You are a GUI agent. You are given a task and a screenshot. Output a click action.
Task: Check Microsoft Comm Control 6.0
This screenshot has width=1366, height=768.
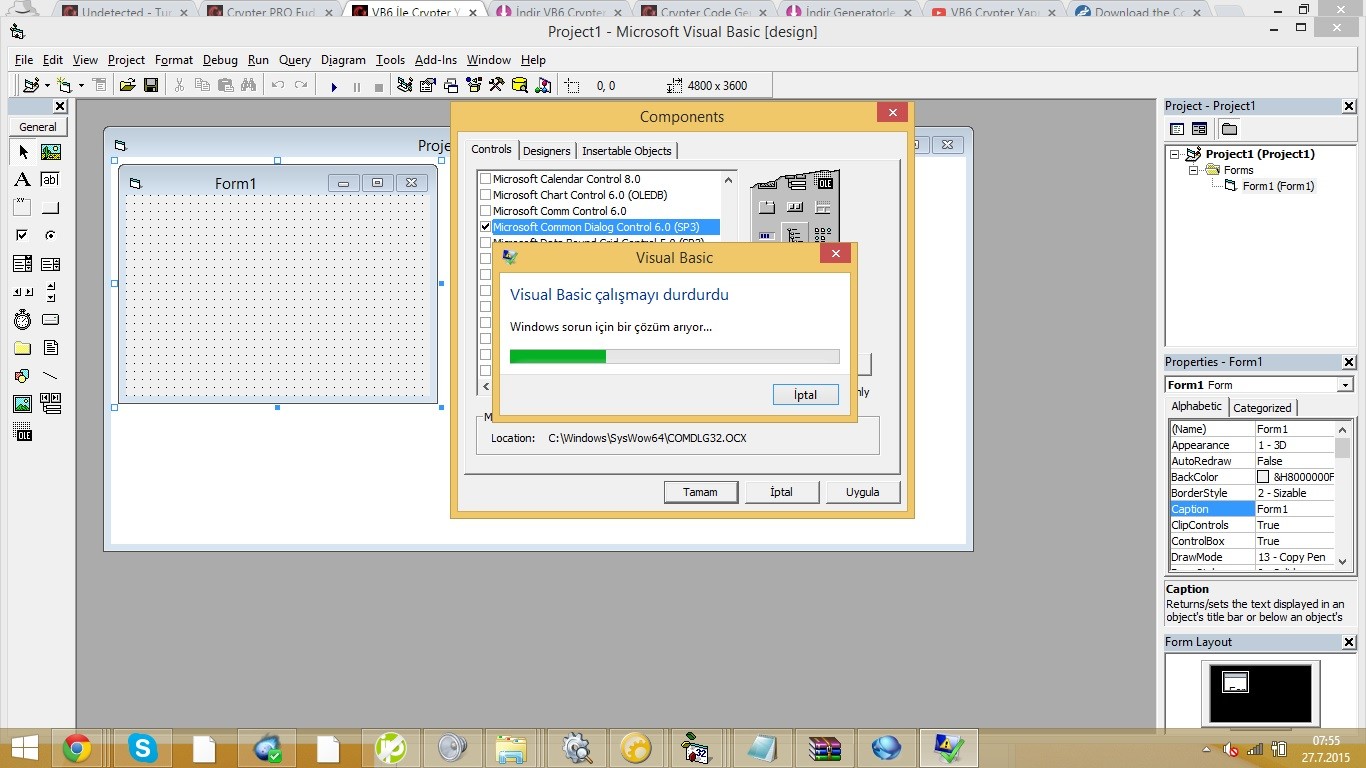486,211
